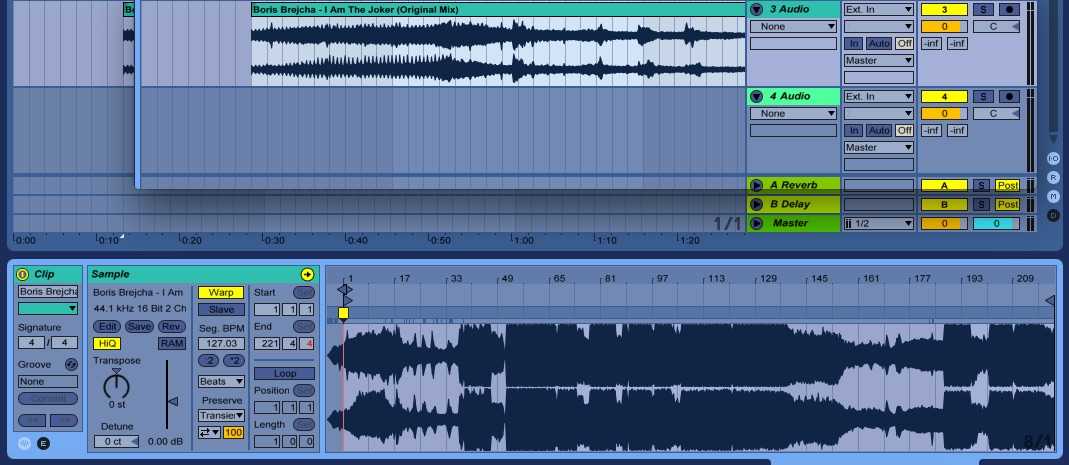Enable the RAM mode switch

point(172,344)
